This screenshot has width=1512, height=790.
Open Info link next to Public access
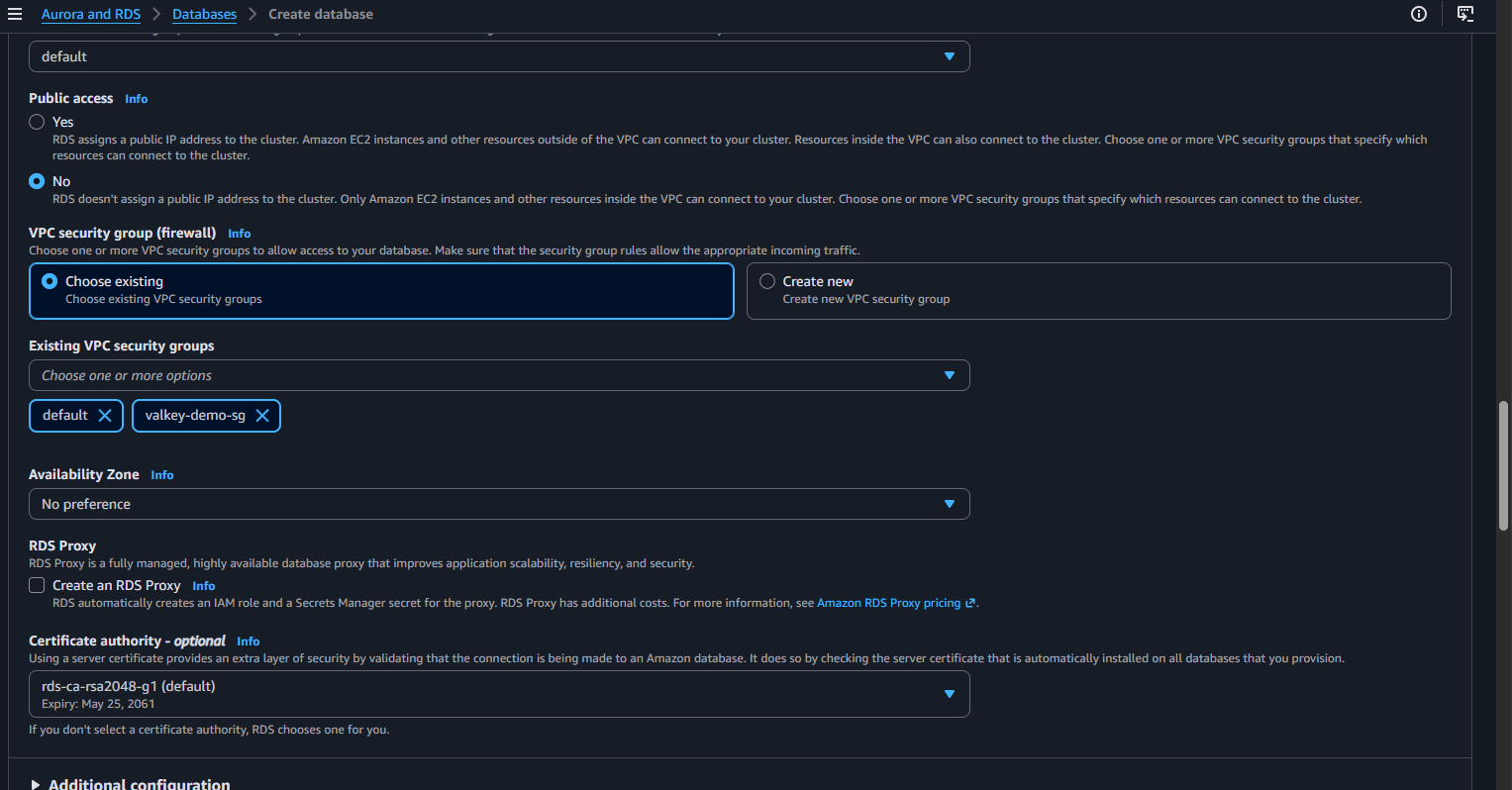[x=137, y=99]
